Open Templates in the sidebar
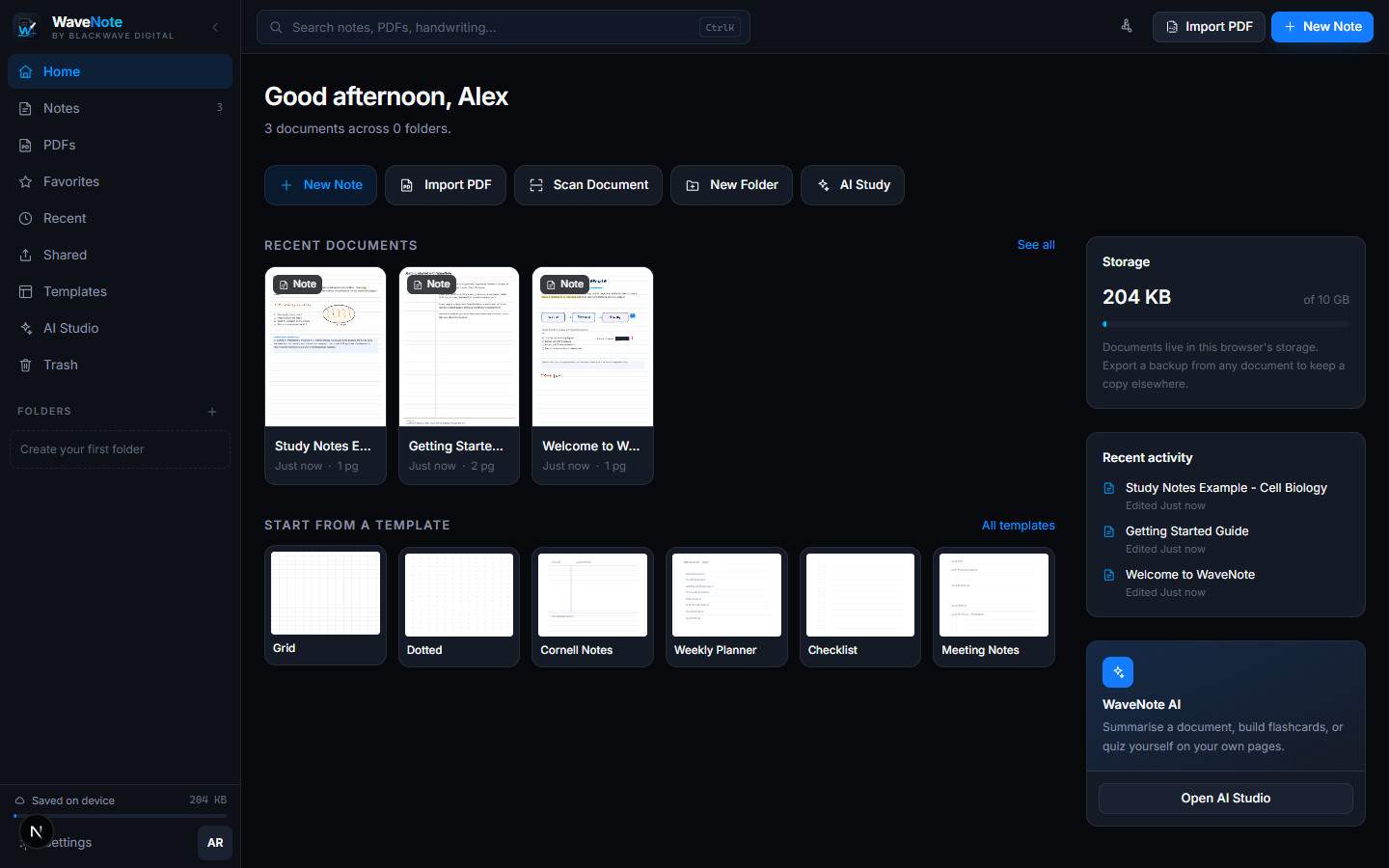This screenshot has width=1389, height=868. pyautogui.click(x=120, y=291)
